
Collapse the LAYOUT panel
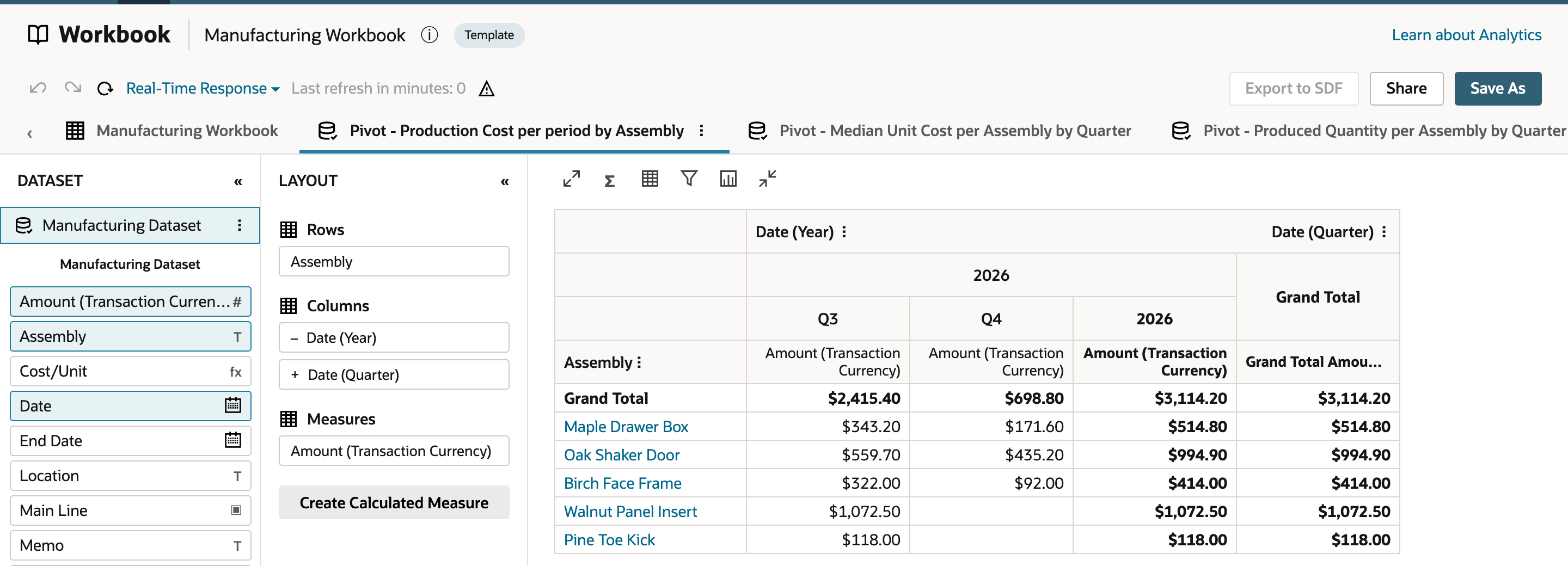505,181
